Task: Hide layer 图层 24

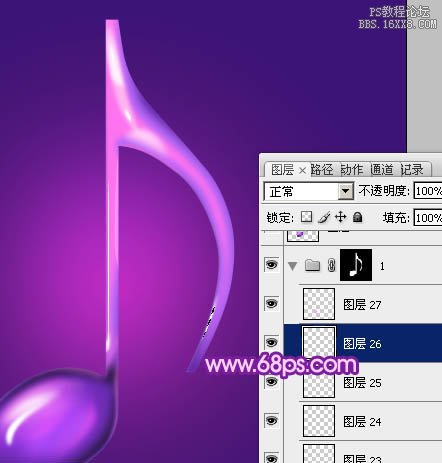Action: pos(272,421)
